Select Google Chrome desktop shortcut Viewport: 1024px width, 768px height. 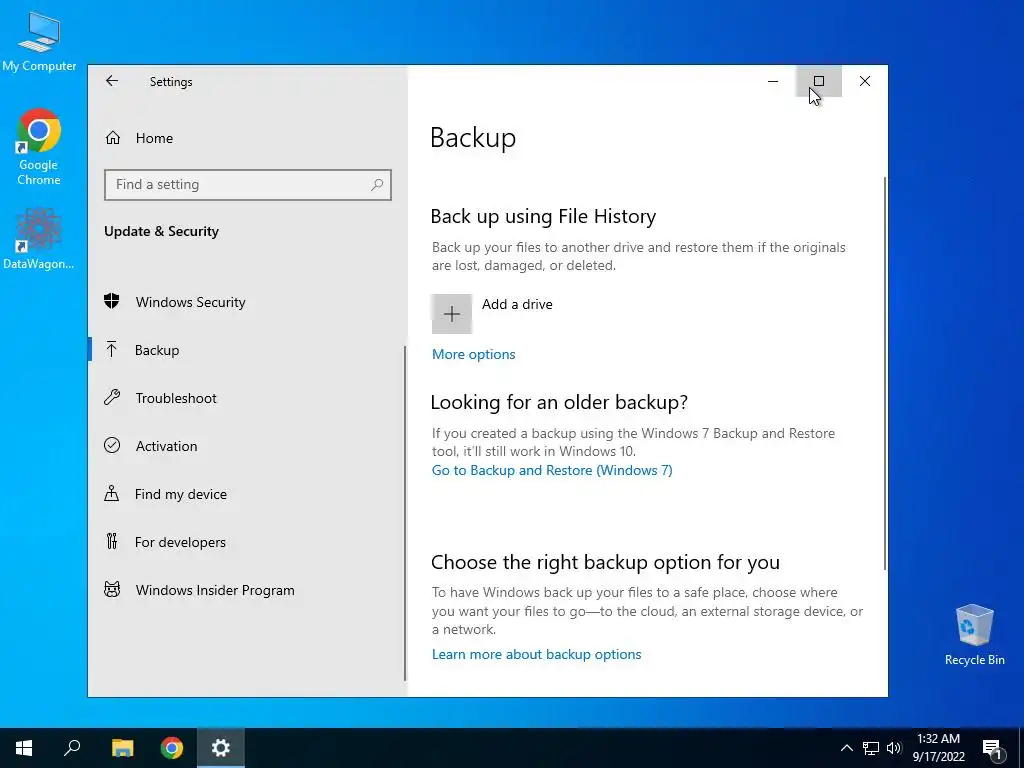click(39, 147)
